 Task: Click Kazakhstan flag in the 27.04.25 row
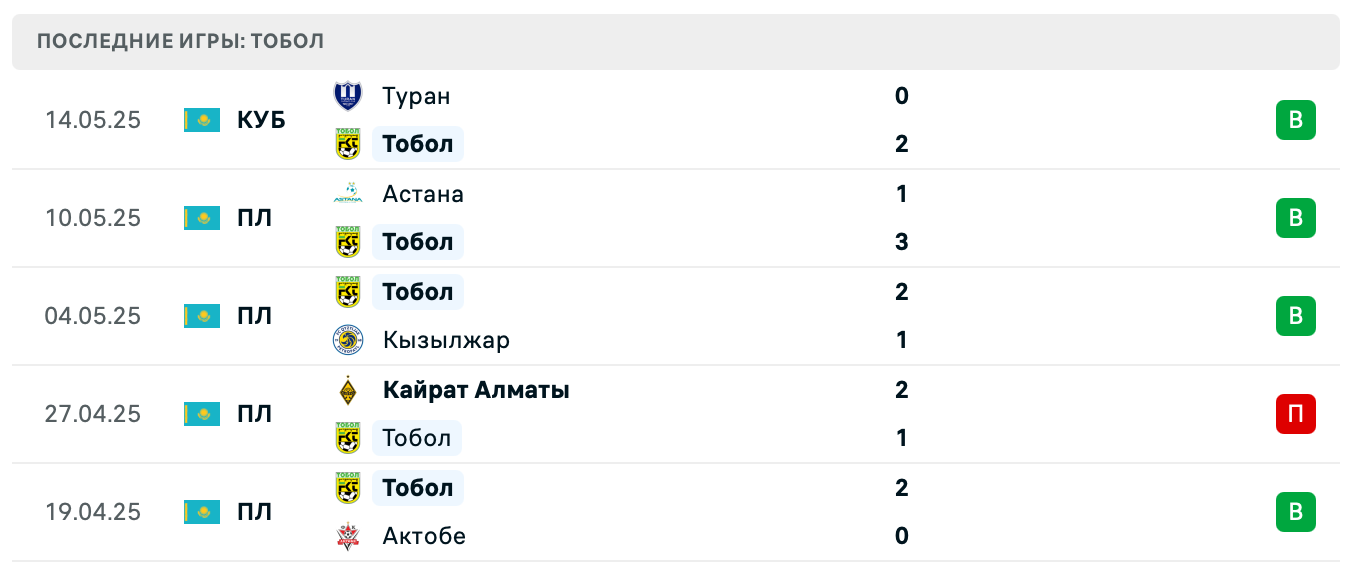202,414
